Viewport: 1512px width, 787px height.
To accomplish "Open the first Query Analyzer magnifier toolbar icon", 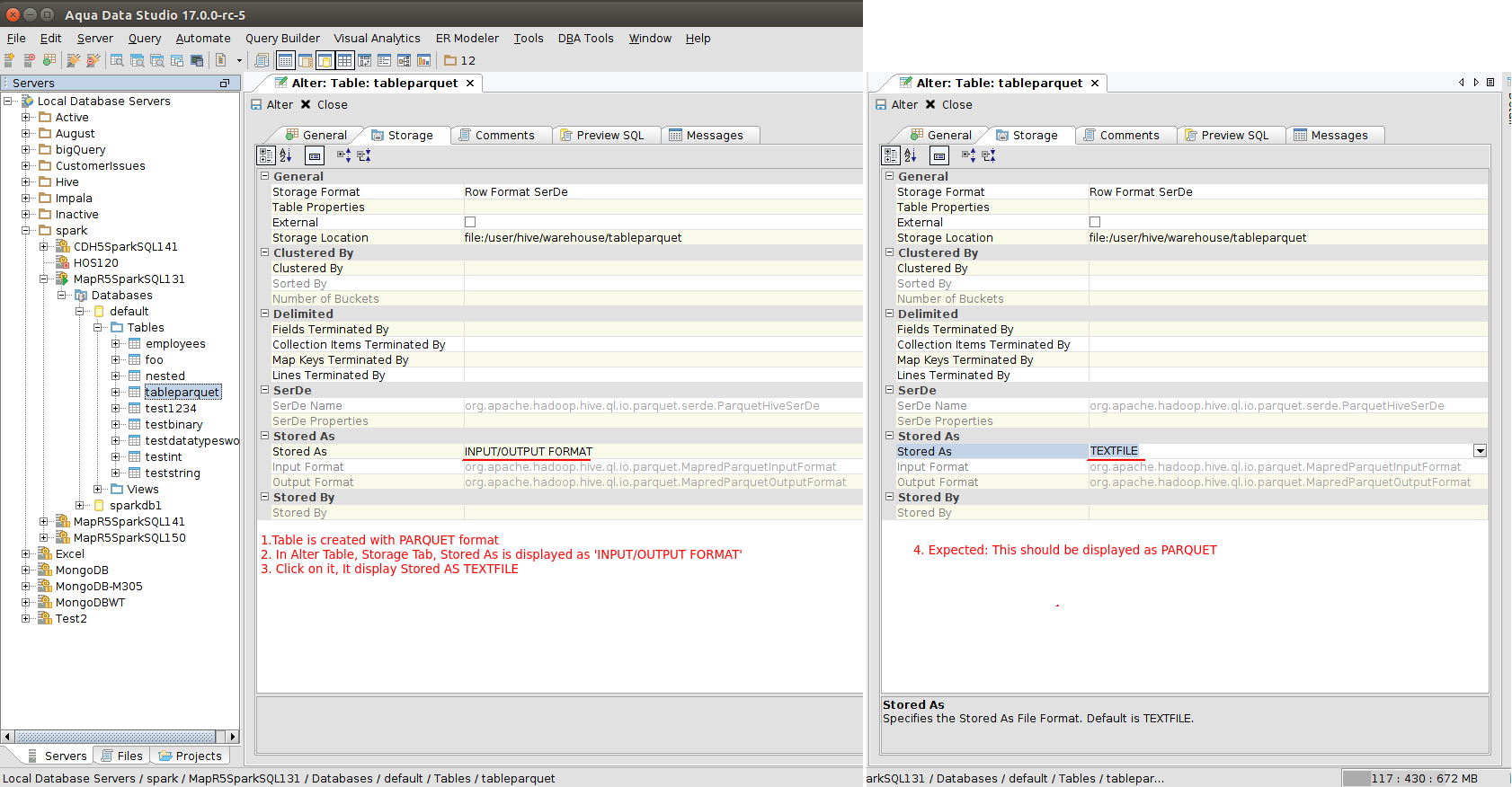I will coord(117,60).
